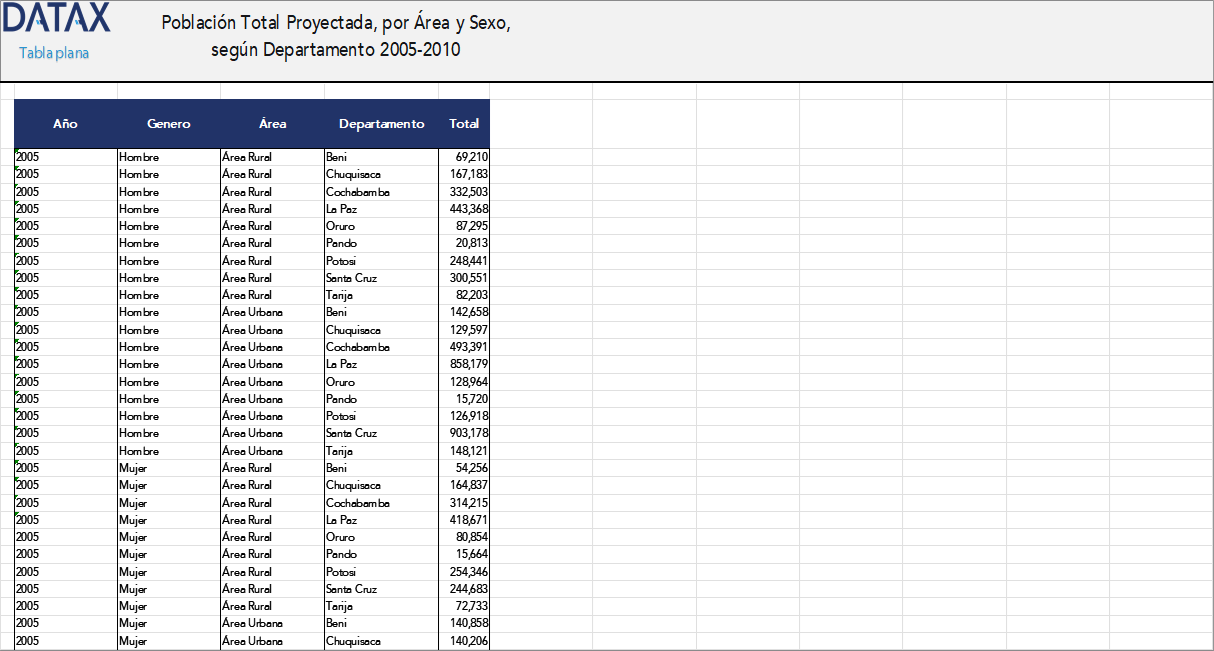Select the Año column header
This screenshot has width=1214, height=651.
pyautogui.click(x=65, y=123)
